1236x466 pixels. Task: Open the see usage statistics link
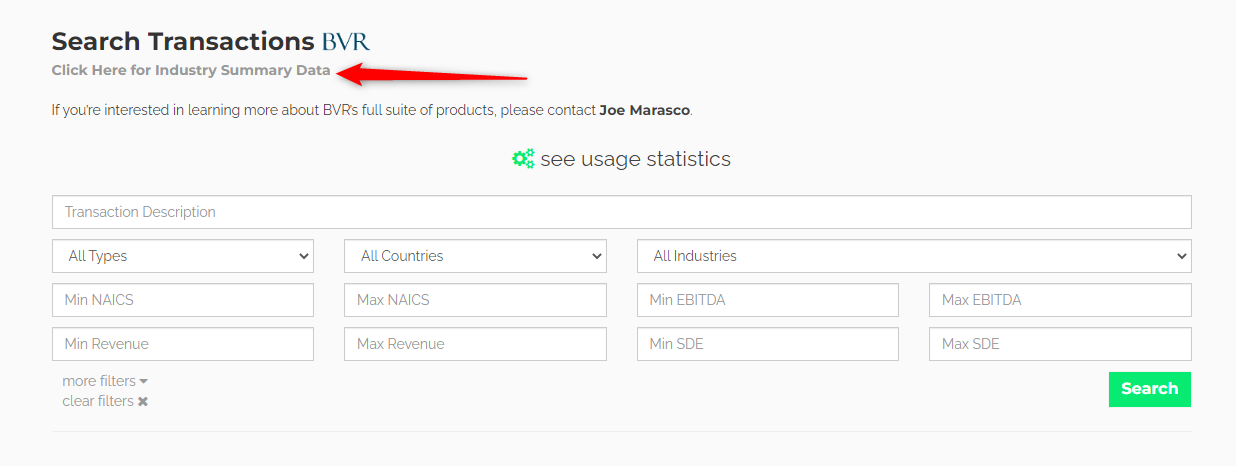635,159
